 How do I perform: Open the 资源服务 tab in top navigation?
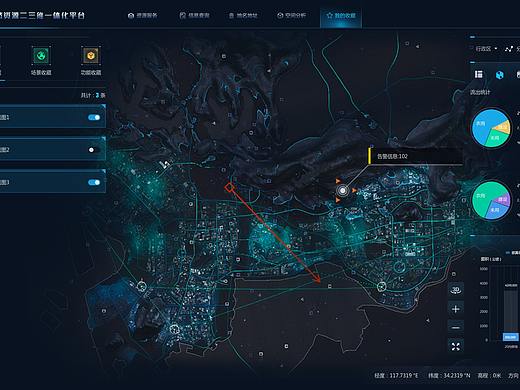[x=142, y=15]
